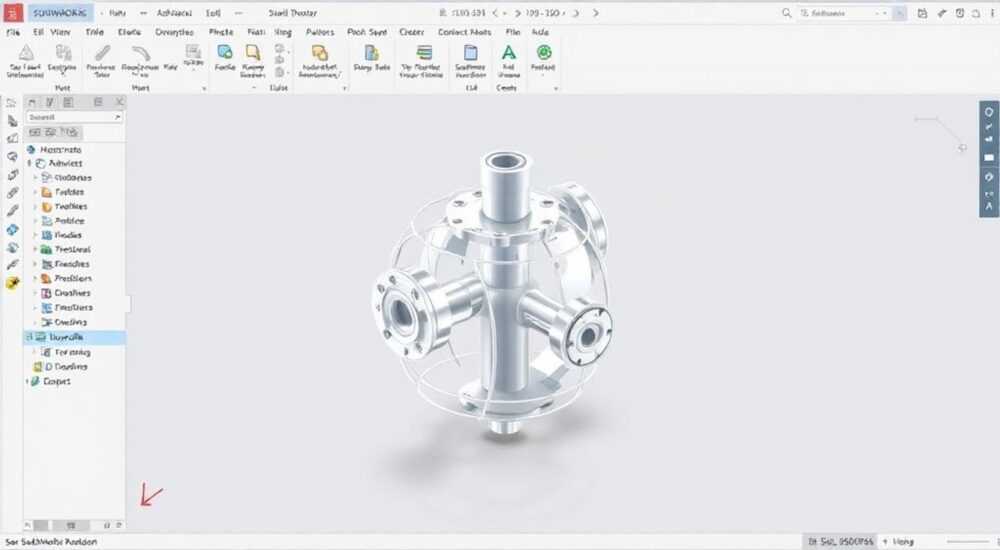Click the blue document with yellow badge icon
The height and width of the screenshot is (550, 1000).
pos(371,52)
